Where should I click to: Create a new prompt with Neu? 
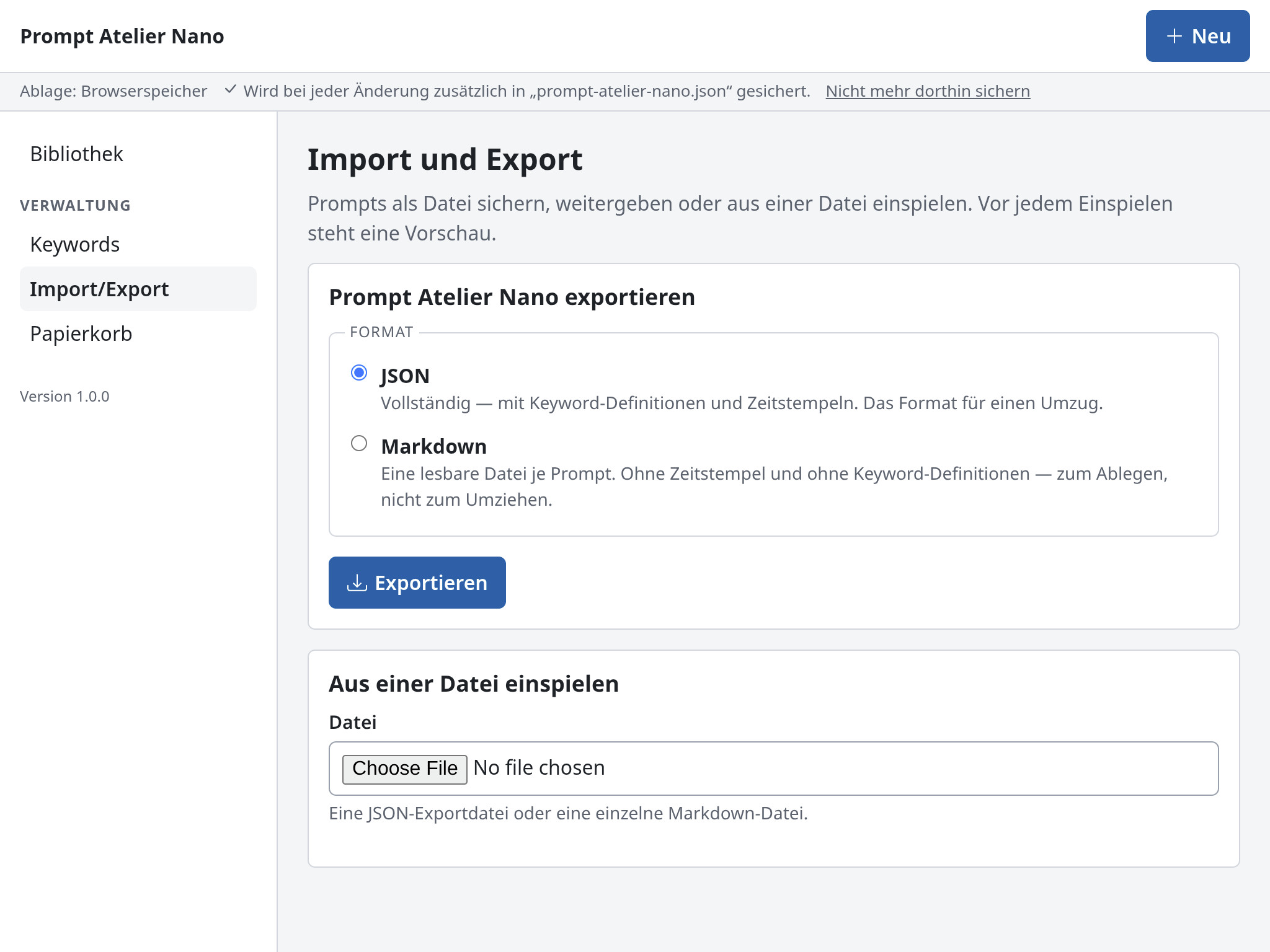coord(1197,36)
